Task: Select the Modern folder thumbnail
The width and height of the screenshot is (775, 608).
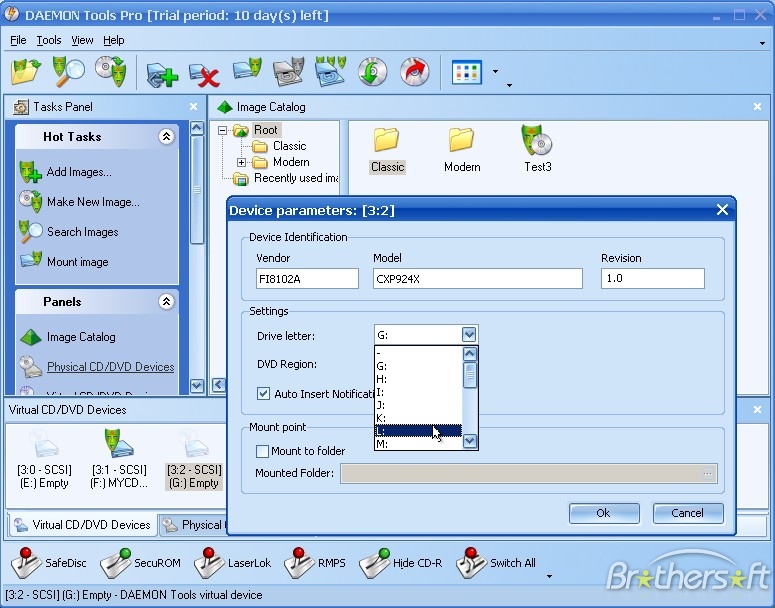Action: [x=462, y=150]
